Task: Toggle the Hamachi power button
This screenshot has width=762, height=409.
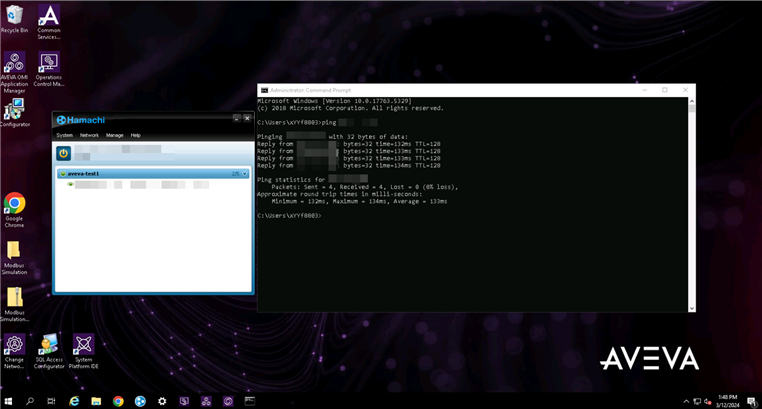Action: 64,153
